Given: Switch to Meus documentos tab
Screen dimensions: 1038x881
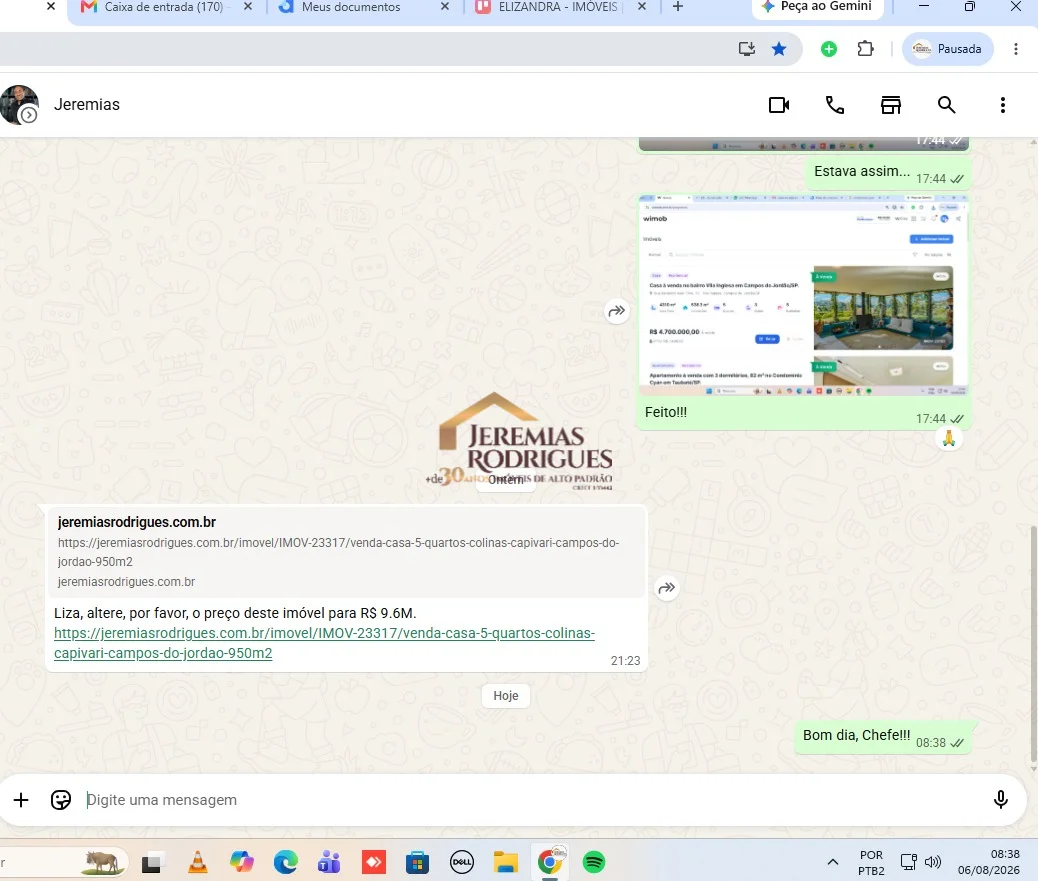Looking at the screenshot, I should [351, 7].
